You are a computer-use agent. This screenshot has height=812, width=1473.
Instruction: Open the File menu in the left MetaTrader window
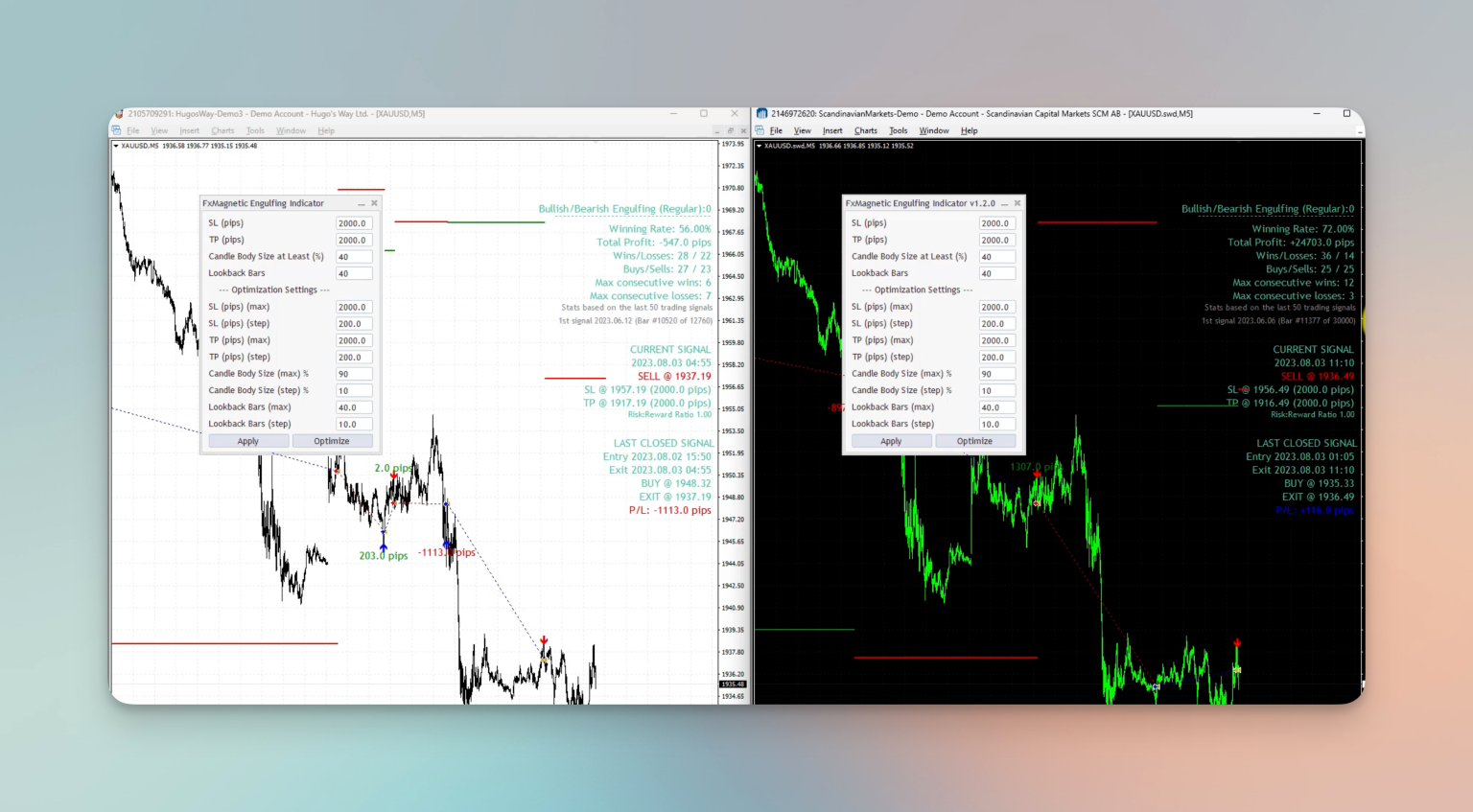point(133,130)
